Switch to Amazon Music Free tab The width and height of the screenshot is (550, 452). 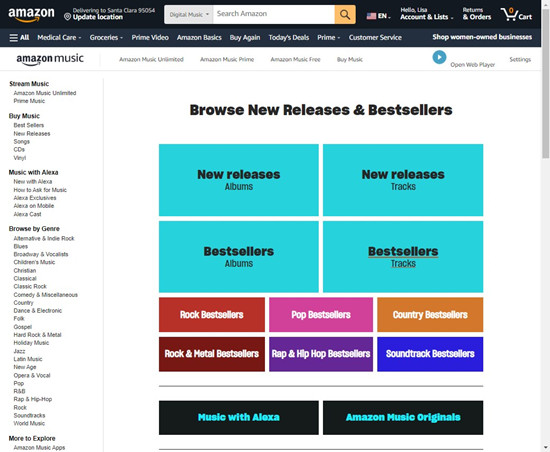[x=295, y=59]
